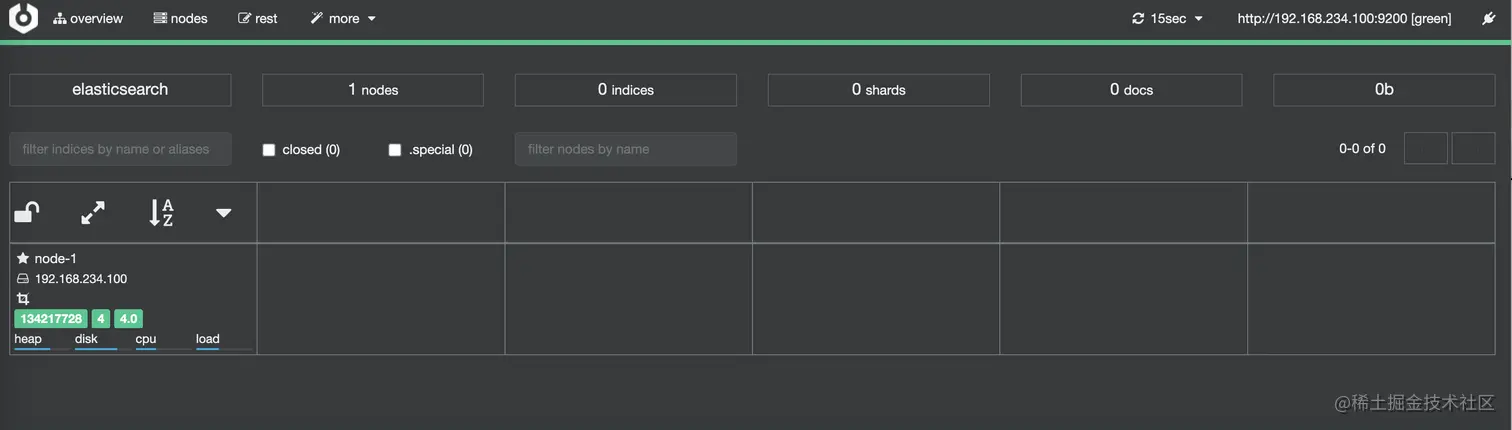
Task: Toggle the closed (0) checkbox
Action: click(x=268, y=150)
